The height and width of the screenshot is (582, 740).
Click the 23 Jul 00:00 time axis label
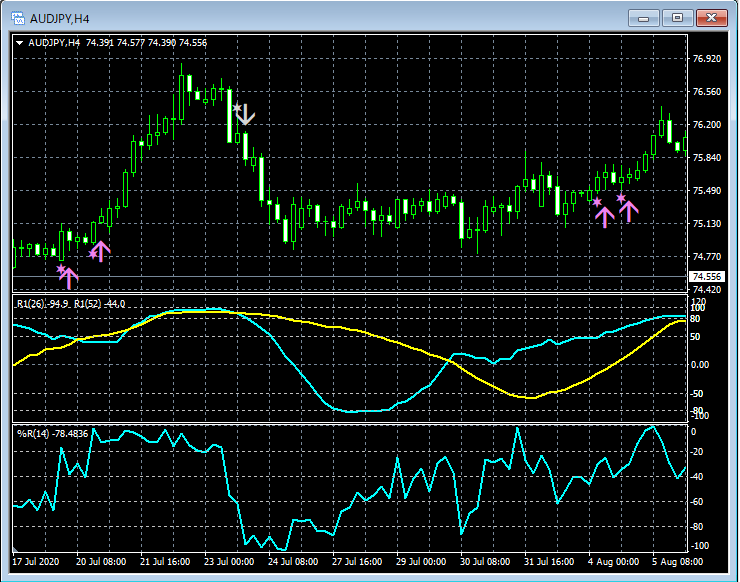(x=229, y=562)
